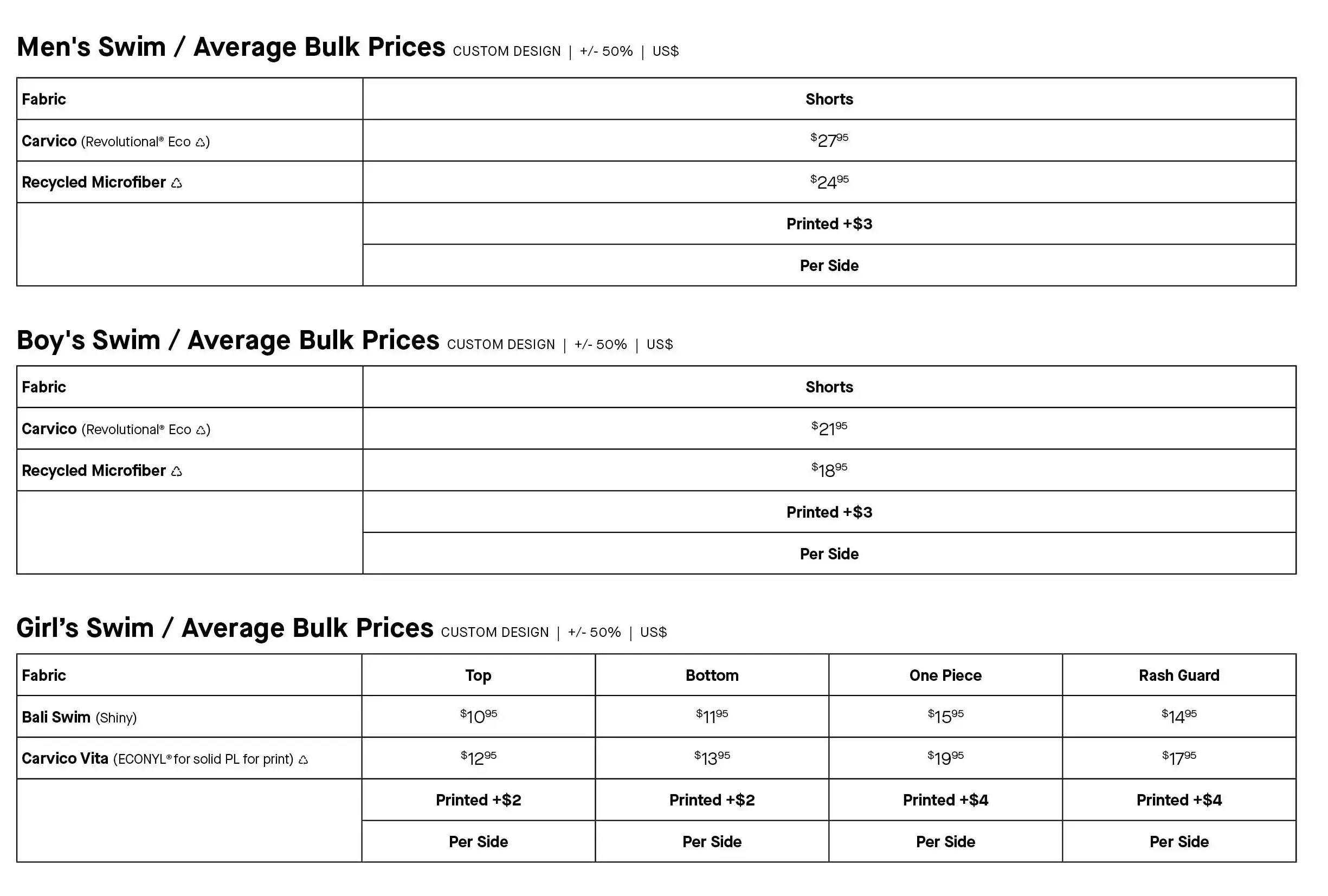This screenshot has width=1328, height=896.
Task: Select the Boy's Swim Average Bulk Prices heading
Action: (x=228, y=340)
